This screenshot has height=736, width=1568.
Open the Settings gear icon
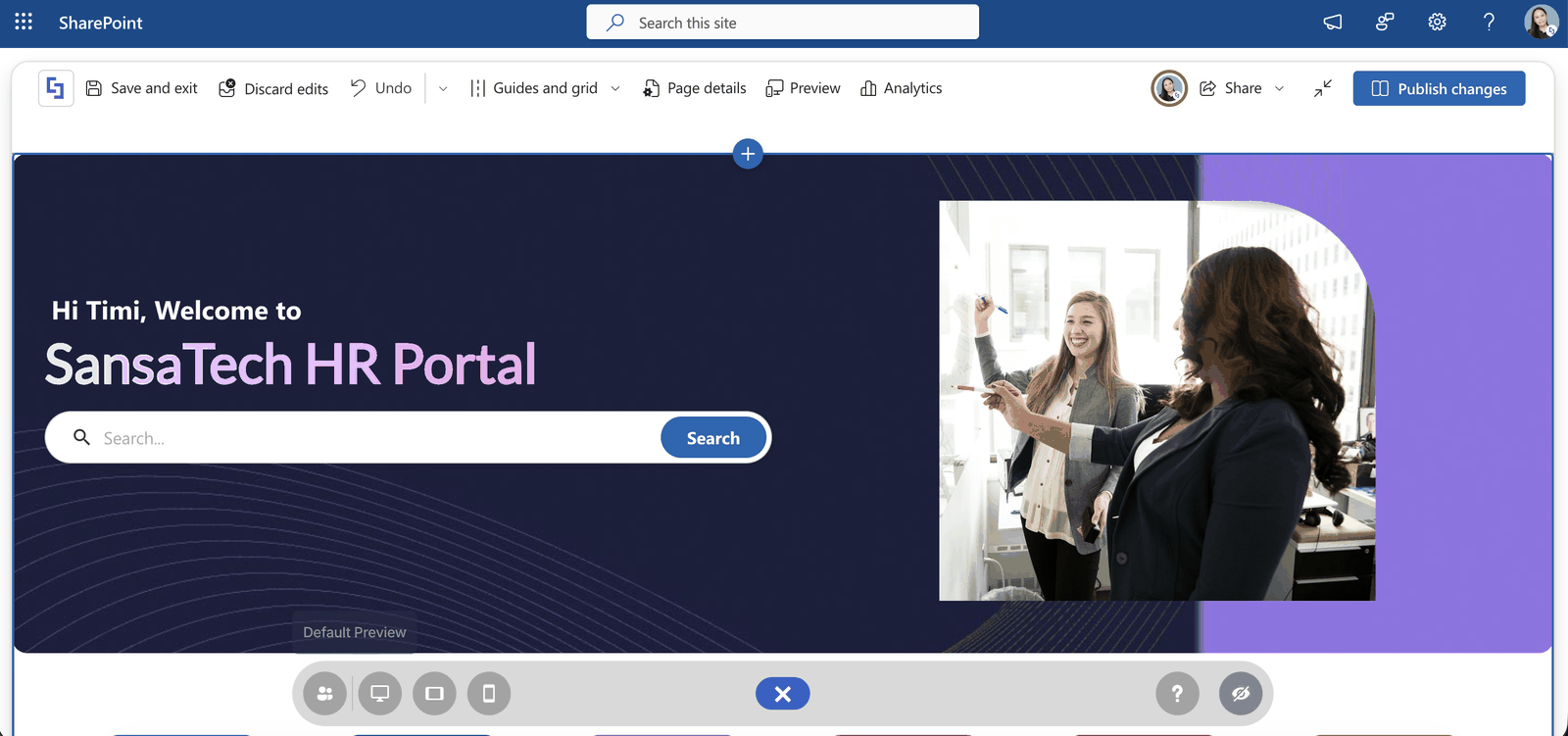pos(1437,22)
